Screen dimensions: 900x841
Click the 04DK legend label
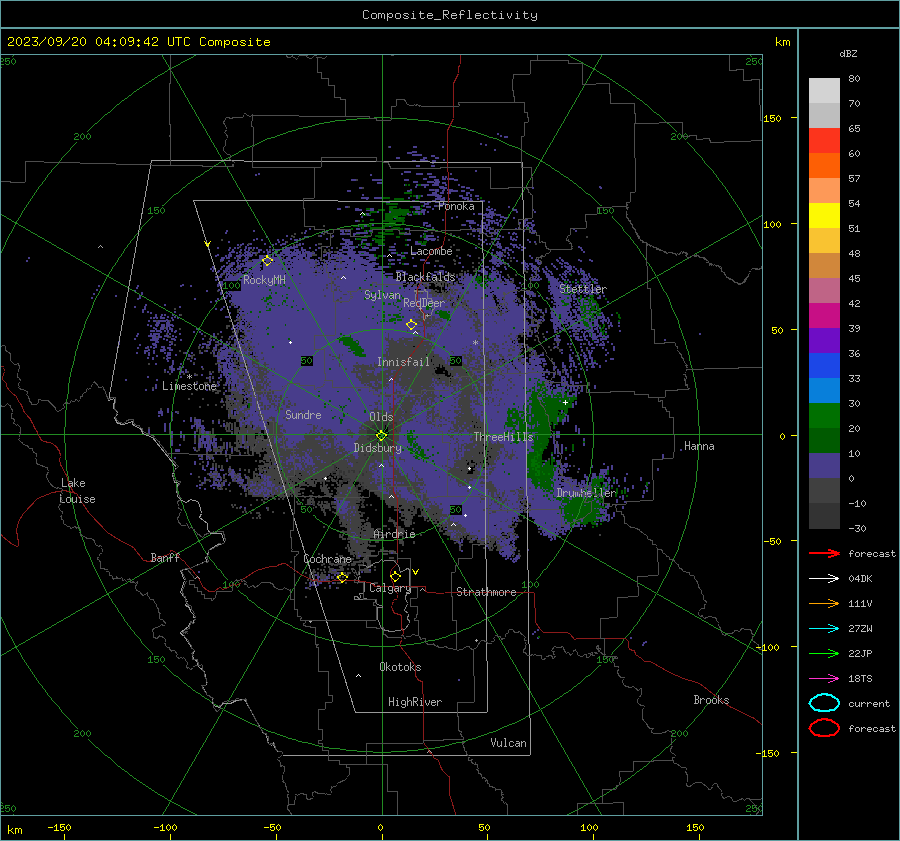click(860, 579)
